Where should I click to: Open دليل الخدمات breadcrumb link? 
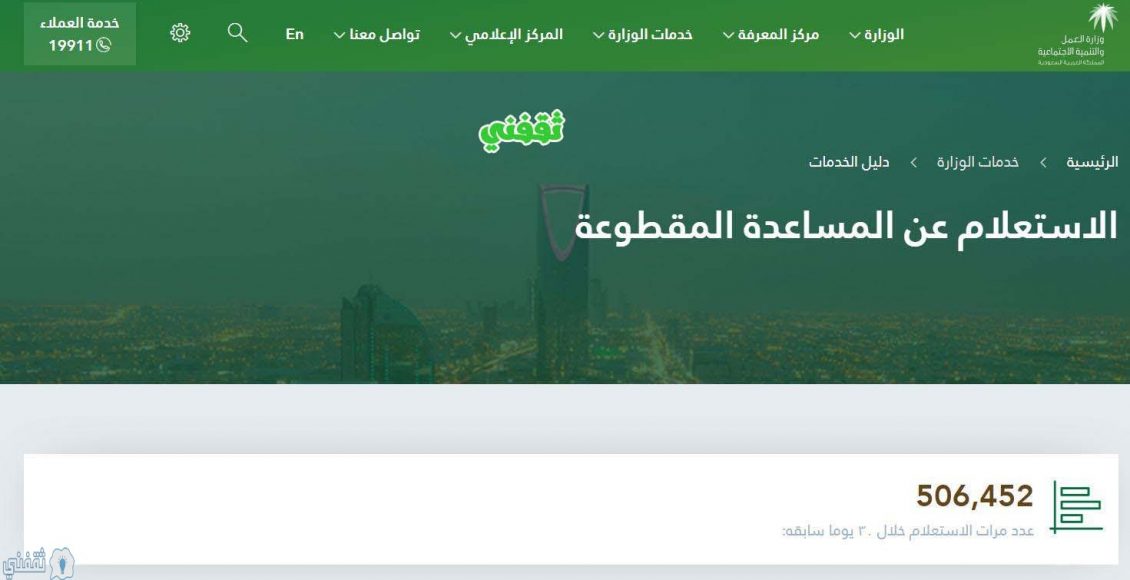pyautogui.click(x=849, y=162)
